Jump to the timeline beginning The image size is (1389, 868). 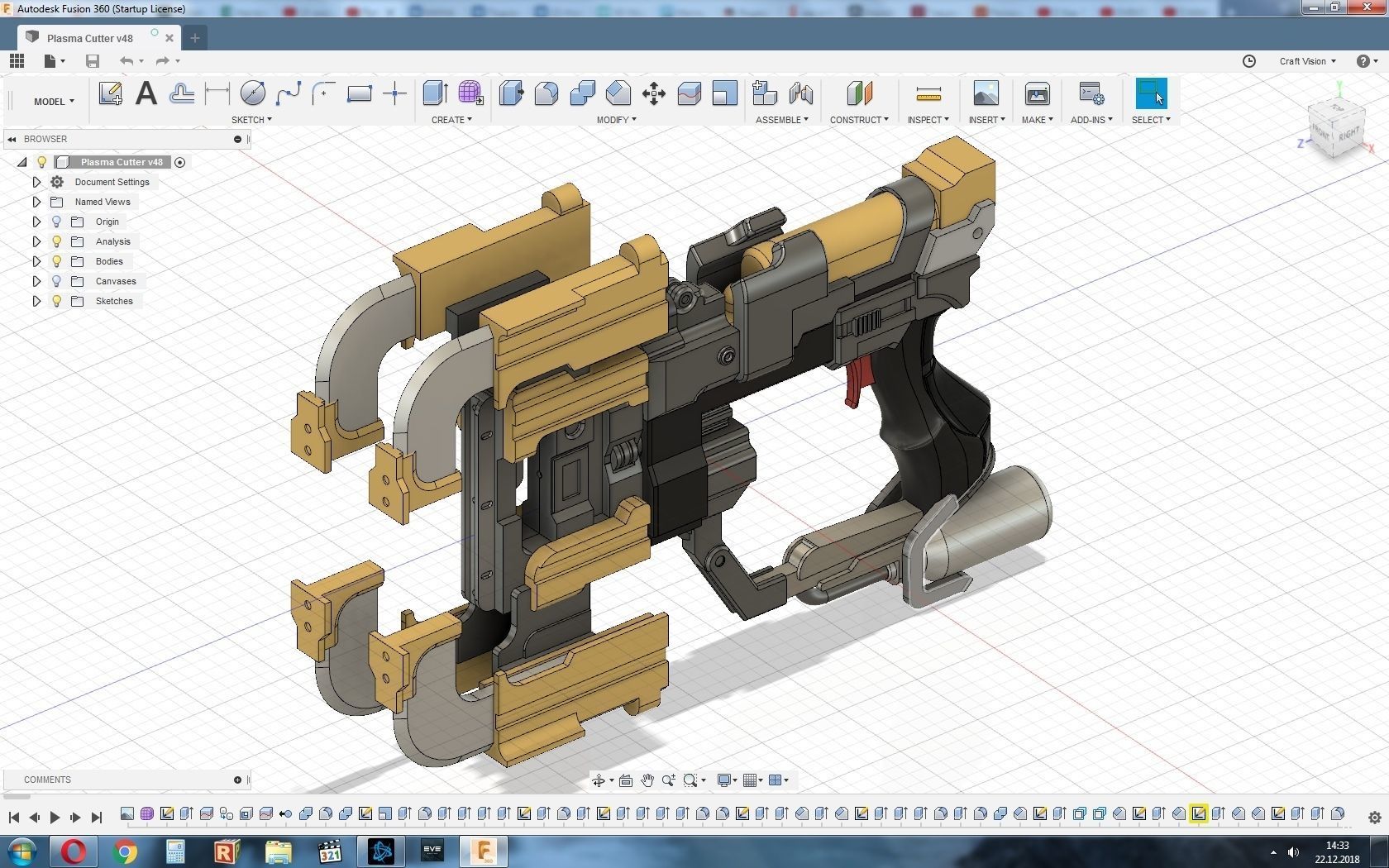pyautogui.click(x=14, y=818)
